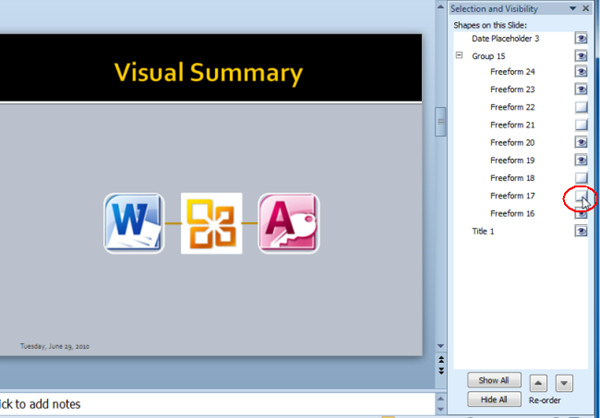600x418 pixels.
Task: Hide Freeform 20 with its eye icon
Action: click(581, 142)
